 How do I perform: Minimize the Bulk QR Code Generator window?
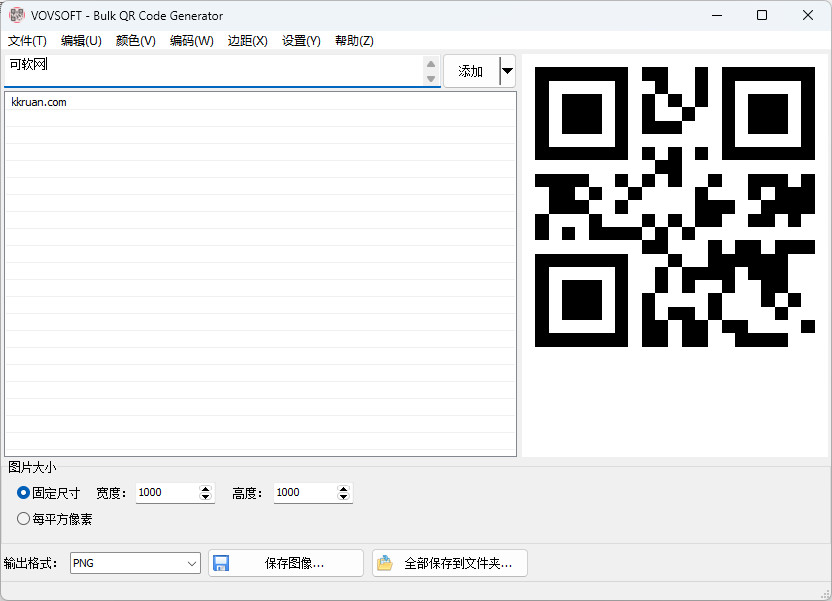pos(717,15)
